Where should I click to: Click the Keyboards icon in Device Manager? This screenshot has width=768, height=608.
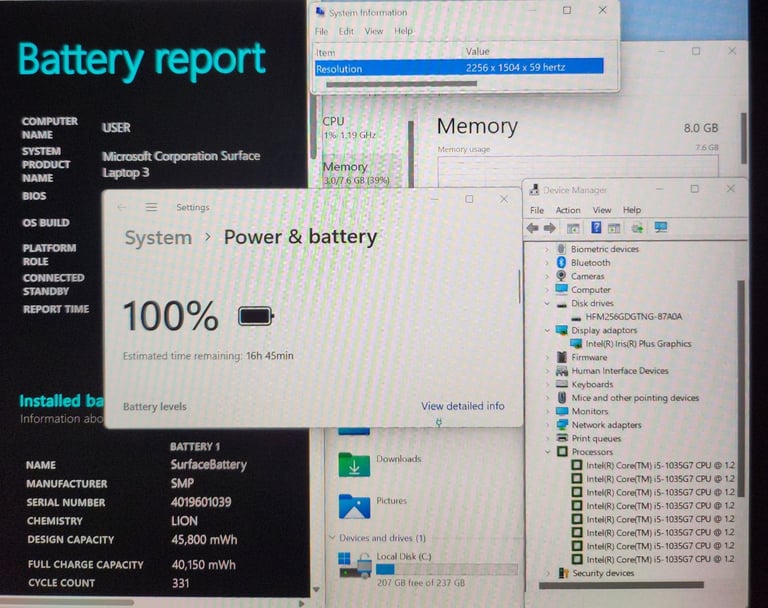point(562,384)
